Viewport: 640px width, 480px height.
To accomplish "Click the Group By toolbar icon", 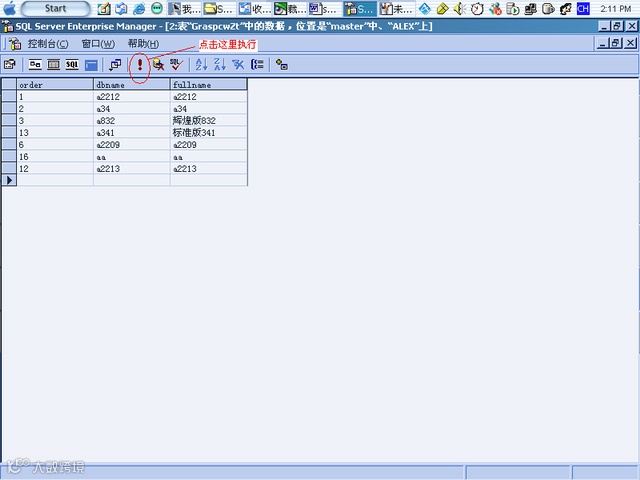I will point(257,64).
